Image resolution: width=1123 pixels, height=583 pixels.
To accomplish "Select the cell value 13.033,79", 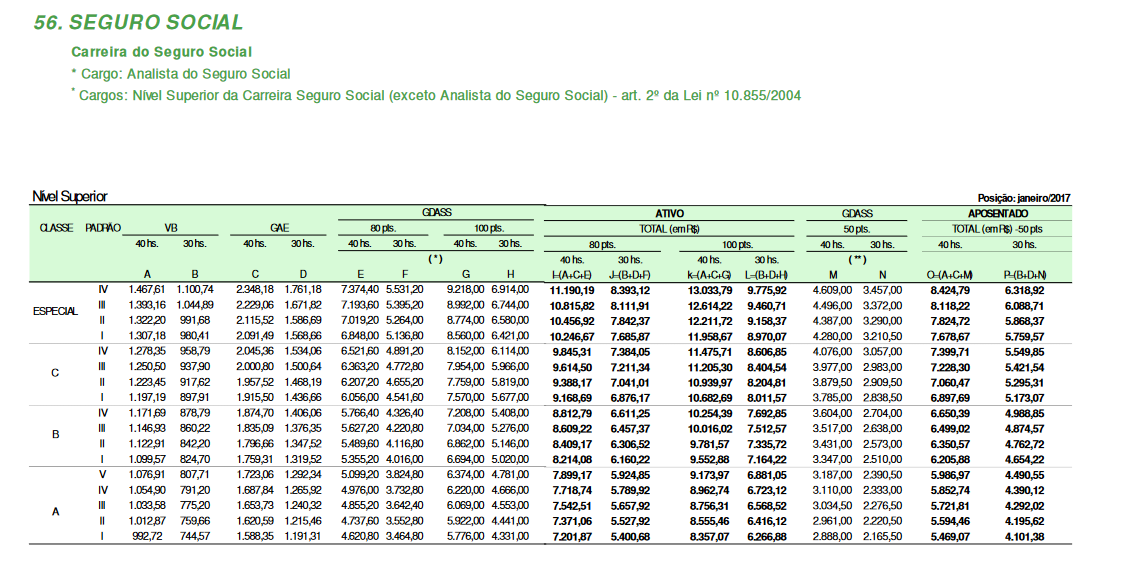I will click(x=711, y=290).
